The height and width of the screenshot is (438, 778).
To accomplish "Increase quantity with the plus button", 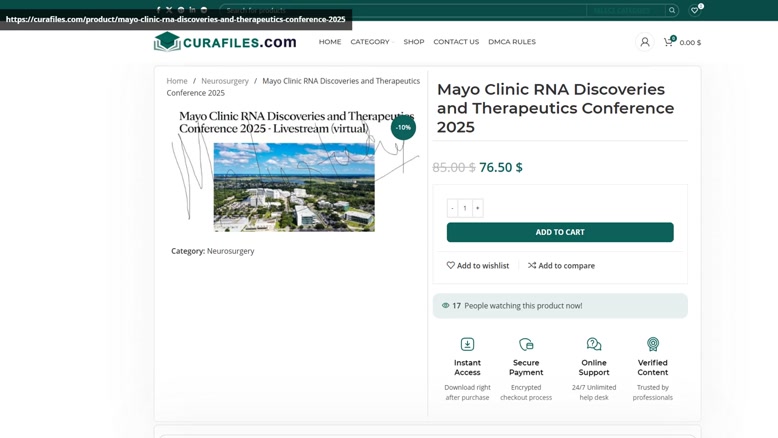I will [477, 208].
